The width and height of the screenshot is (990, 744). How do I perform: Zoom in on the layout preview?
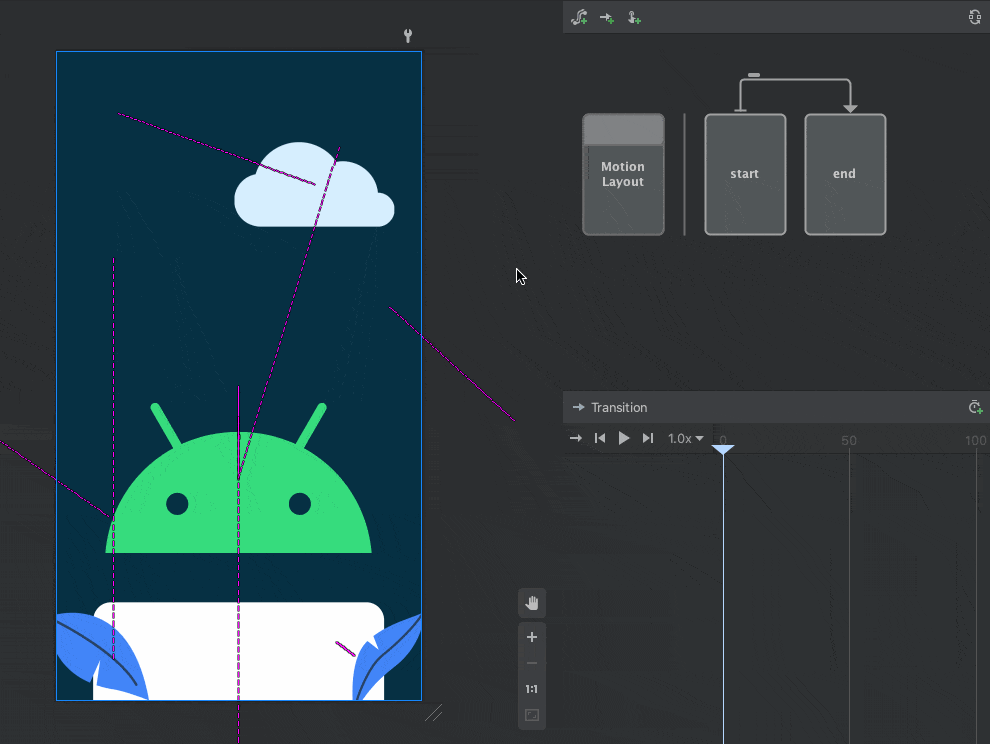coord(532,637)
